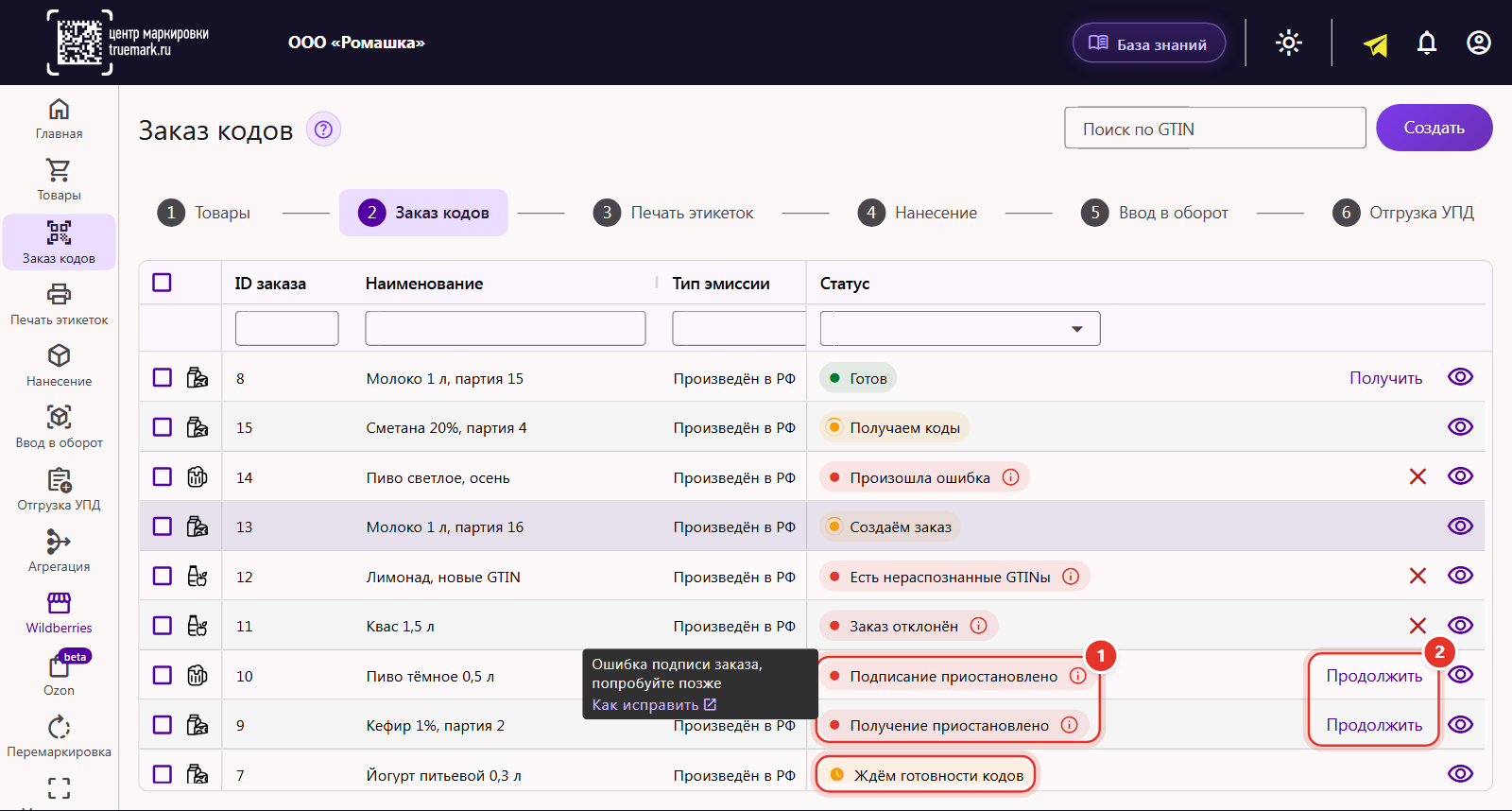Open Telegram paper plane icon in header
1512x811 pixels.
click(x=1376, y=43)
